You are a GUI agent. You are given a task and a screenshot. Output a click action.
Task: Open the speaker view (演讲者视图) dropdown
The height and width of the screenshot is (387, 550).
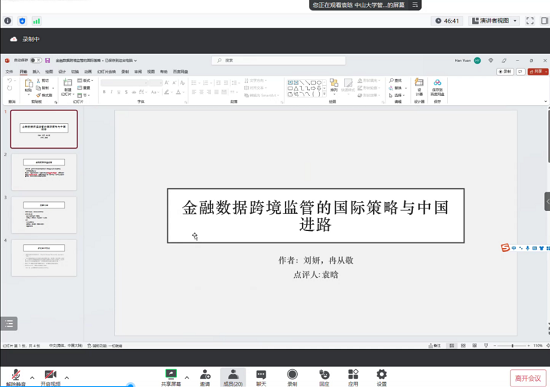click(494, 21)
